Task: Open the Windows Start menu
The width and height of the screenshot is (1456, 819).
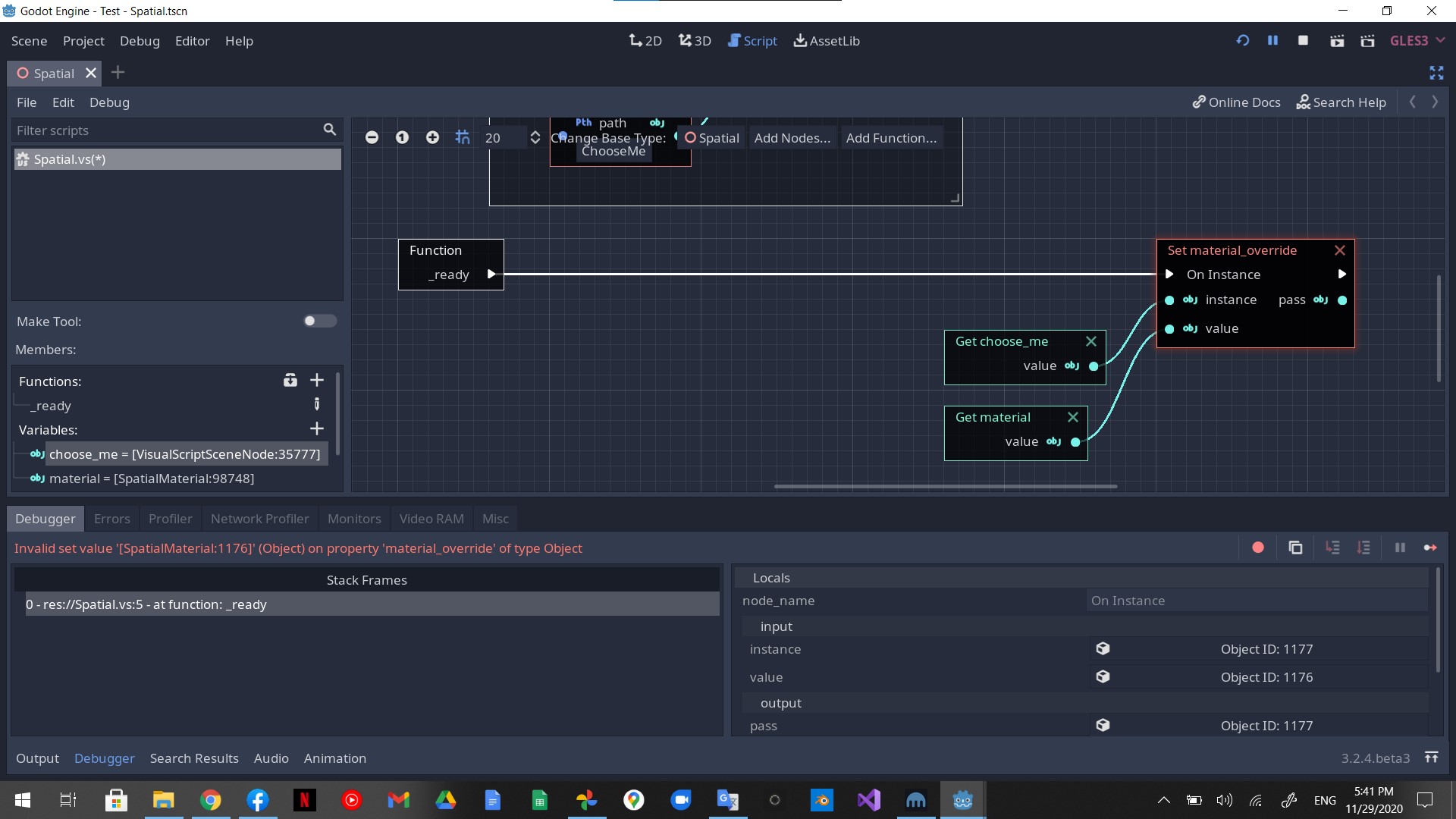Action: tap(23, 800)
